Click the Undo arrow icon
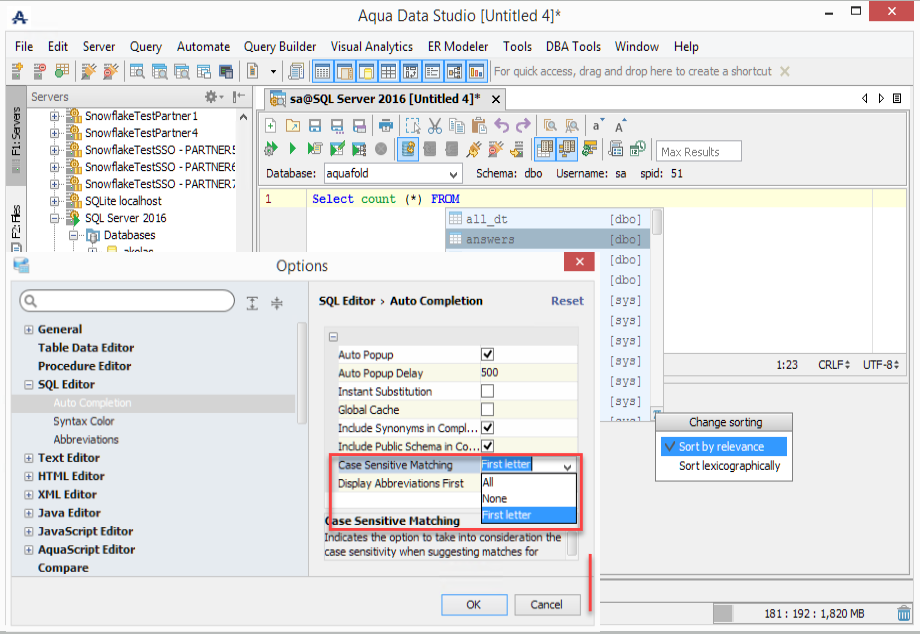 click(501, 125)
